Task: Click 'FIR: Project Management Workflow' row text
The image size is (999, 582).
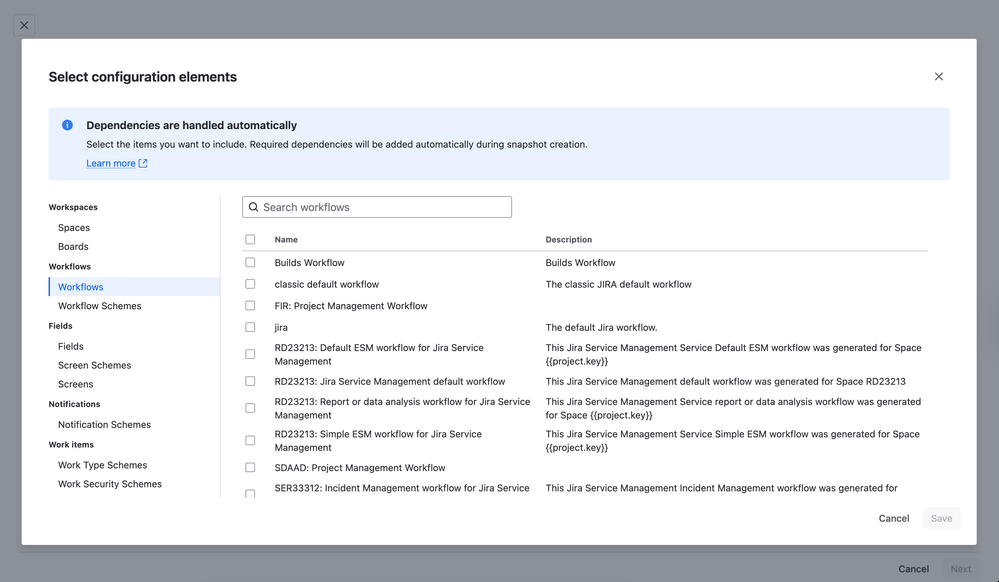Action: point(351,306)
